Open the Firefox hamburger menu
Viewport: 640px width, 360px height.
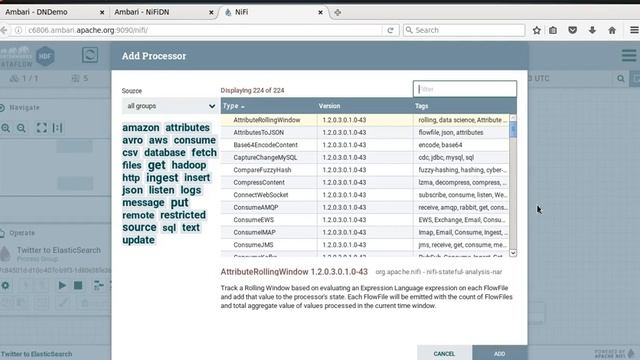pos(634,30)
